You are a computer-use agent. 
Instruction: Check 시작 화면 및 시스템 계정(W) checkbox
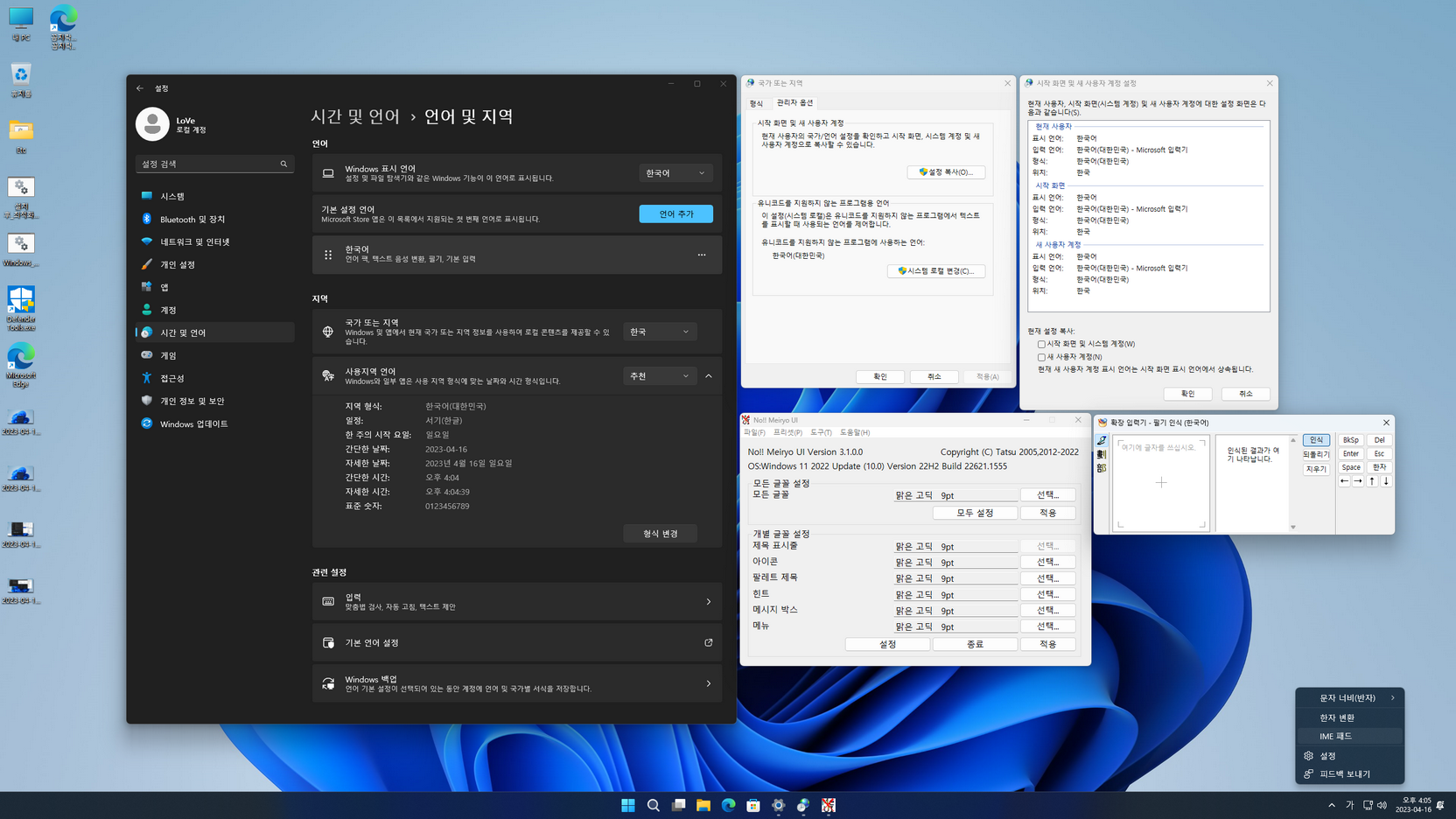(x=1041, y=344)
